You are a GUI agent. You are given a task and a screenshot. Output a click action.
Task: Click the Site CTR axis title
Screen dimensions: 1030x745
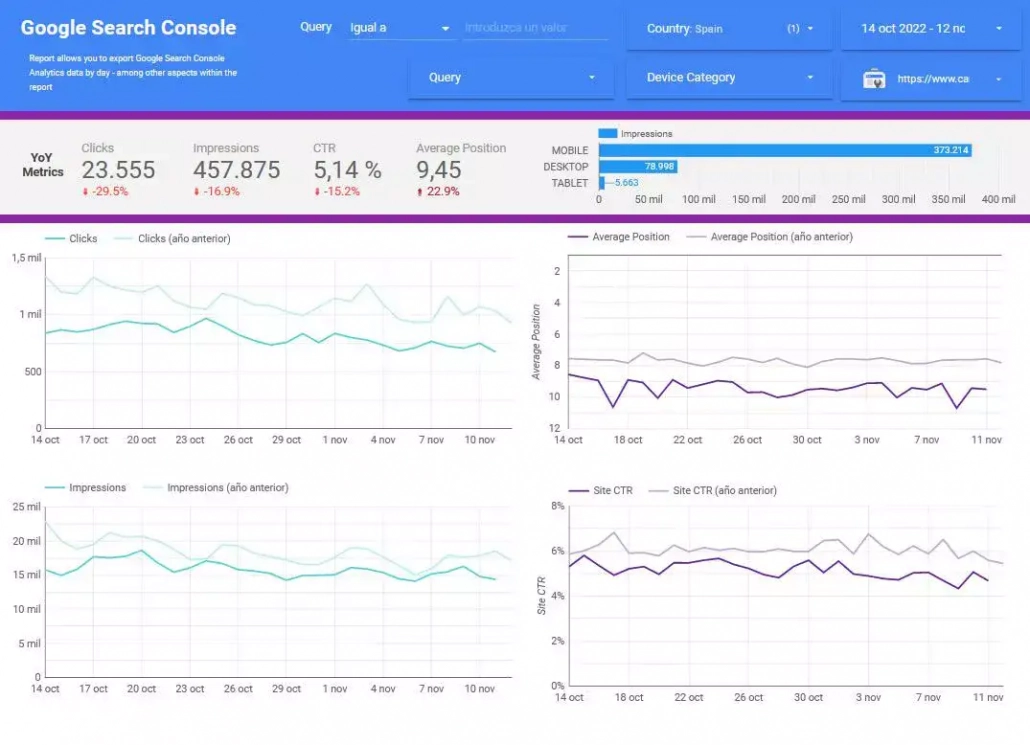[541, 595]
